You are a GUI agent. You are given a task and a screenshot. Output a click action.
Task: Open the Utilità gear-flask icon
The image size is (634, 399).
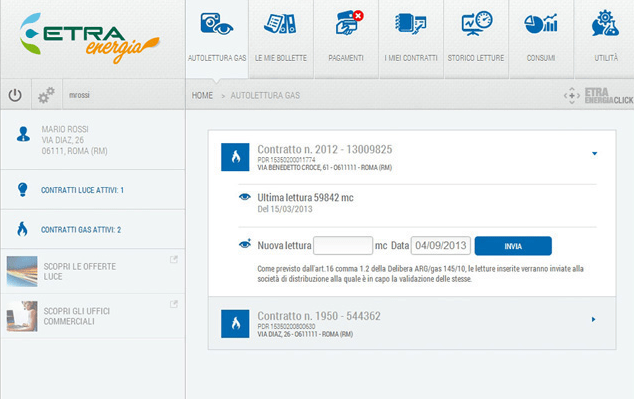[x=605, y=23]
